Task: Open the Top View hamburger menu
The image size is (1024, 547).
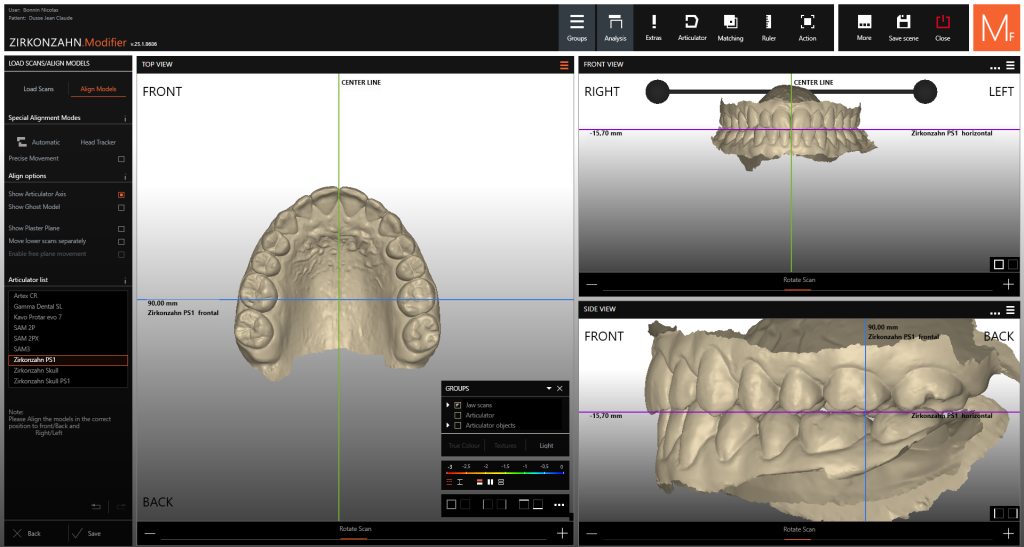Action: [x=564, y=65]
